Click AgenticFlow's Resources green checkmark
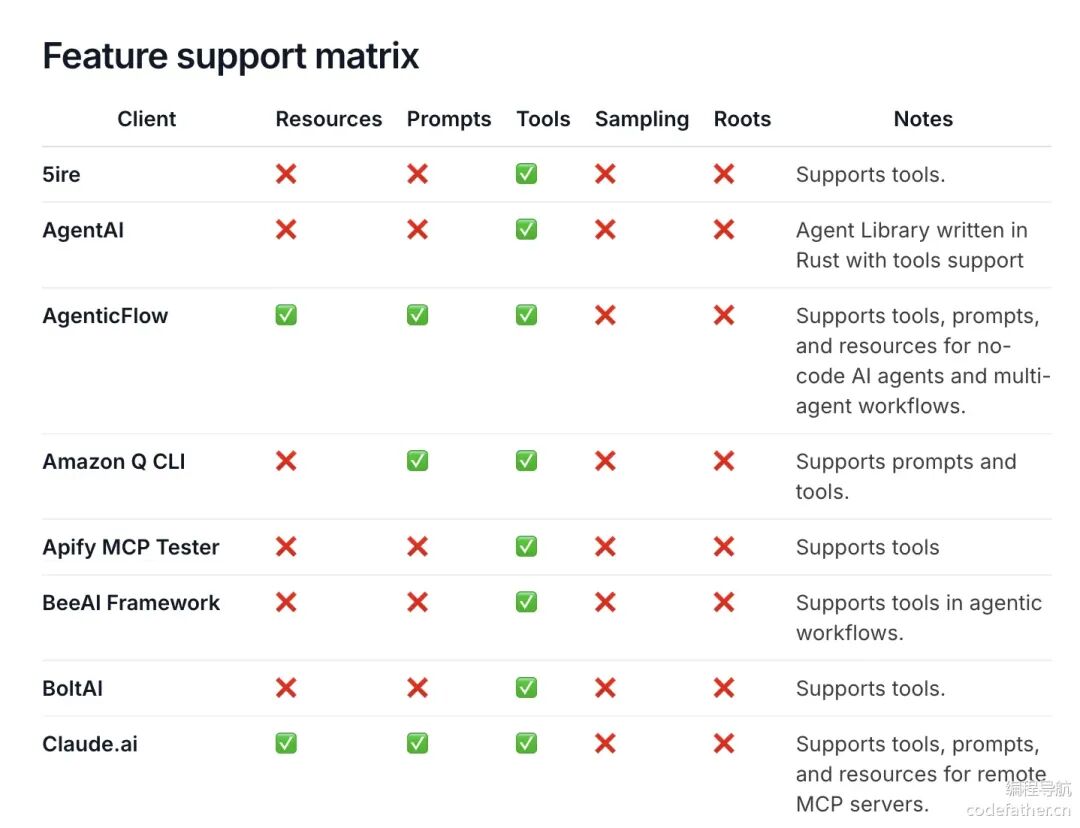The height and width of the screenshot is (828, 1080). point(286,315)
